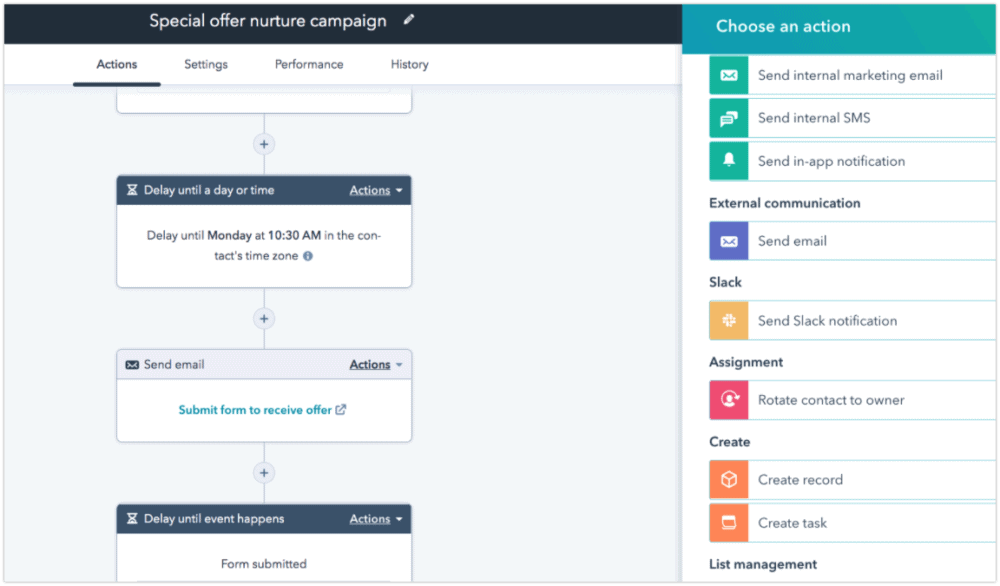Click the pencil icon to rename the campaign
The width and height of the screenshot is (1000, 586).
[x=409, y=20]
